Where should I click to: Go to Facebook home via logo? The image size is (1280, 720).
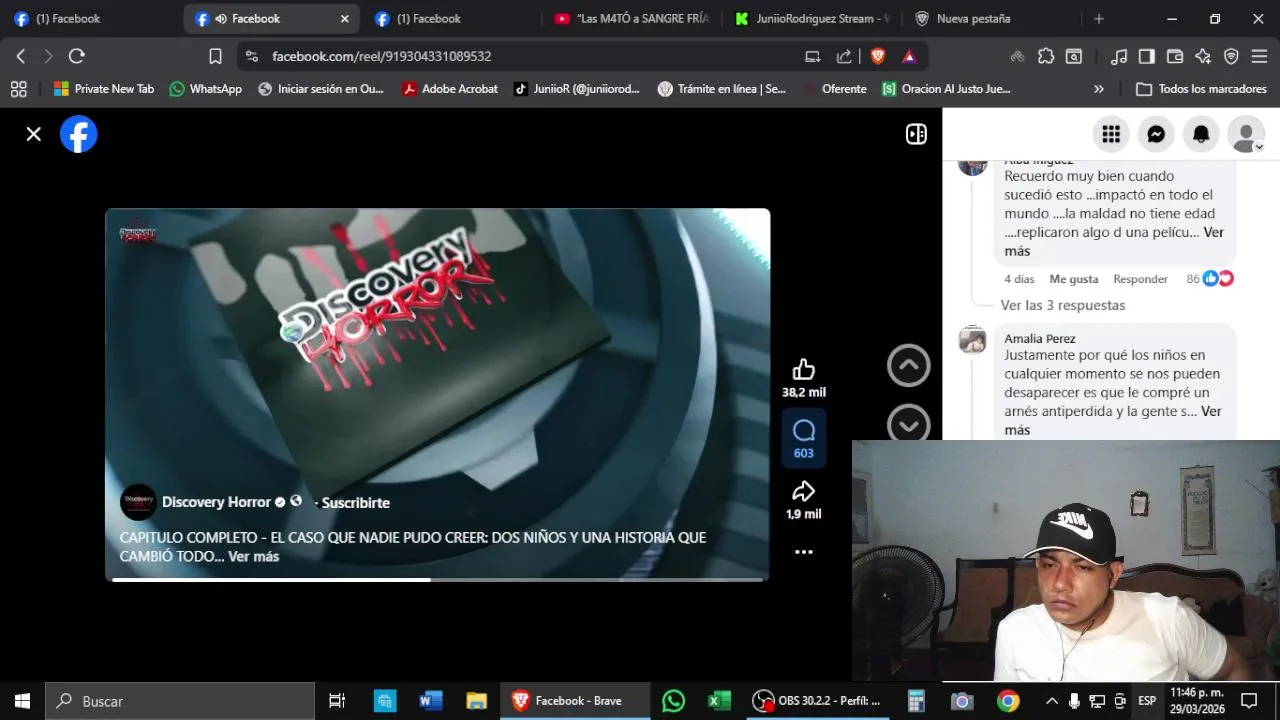click(79, 134)
